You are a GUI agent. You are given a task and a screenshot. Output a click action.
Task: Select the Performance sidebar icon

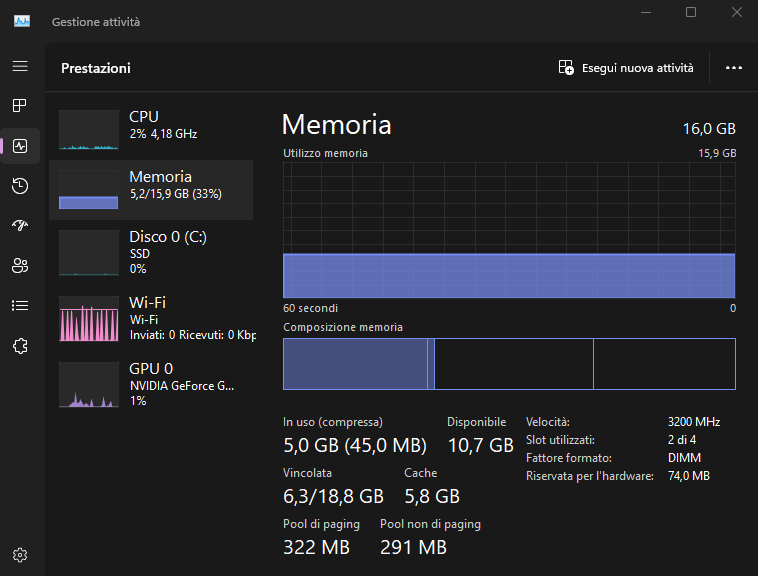pos(20,146)
